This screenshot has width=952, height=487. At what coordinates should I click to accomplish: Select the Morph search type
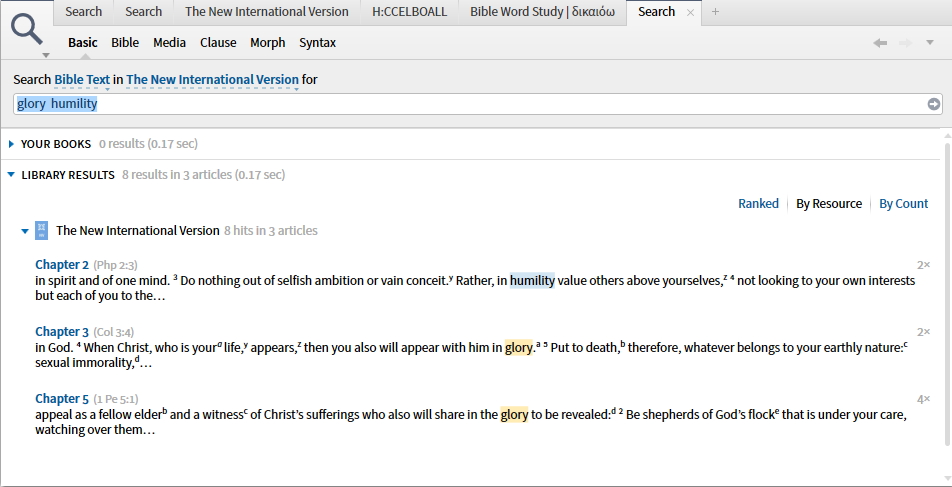pos(268,43)
